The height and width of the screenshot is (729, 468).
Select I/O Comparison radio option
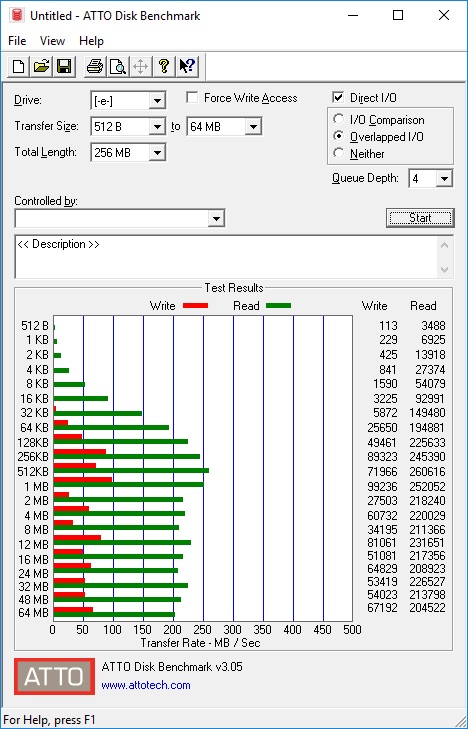point(339,119)
